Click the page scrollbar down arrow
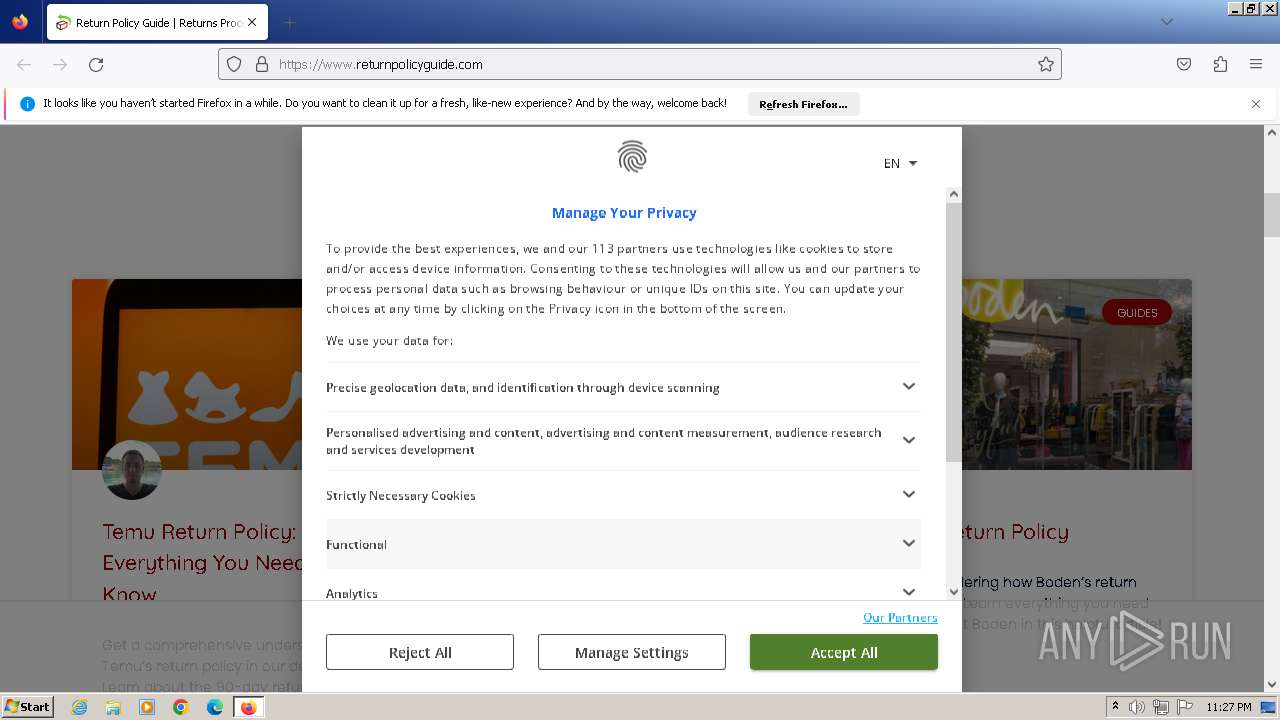 coord(1272,685)
